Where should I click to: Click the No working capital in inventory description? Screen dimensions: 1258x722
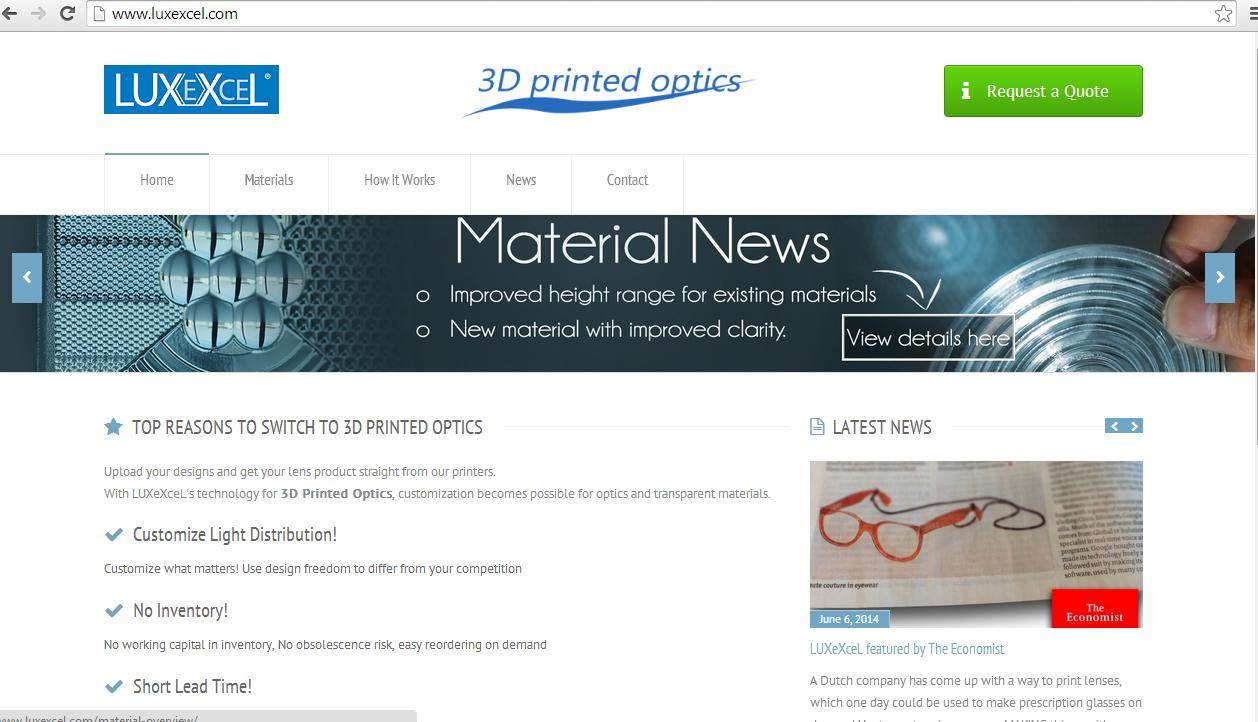(x=325, y=645)
